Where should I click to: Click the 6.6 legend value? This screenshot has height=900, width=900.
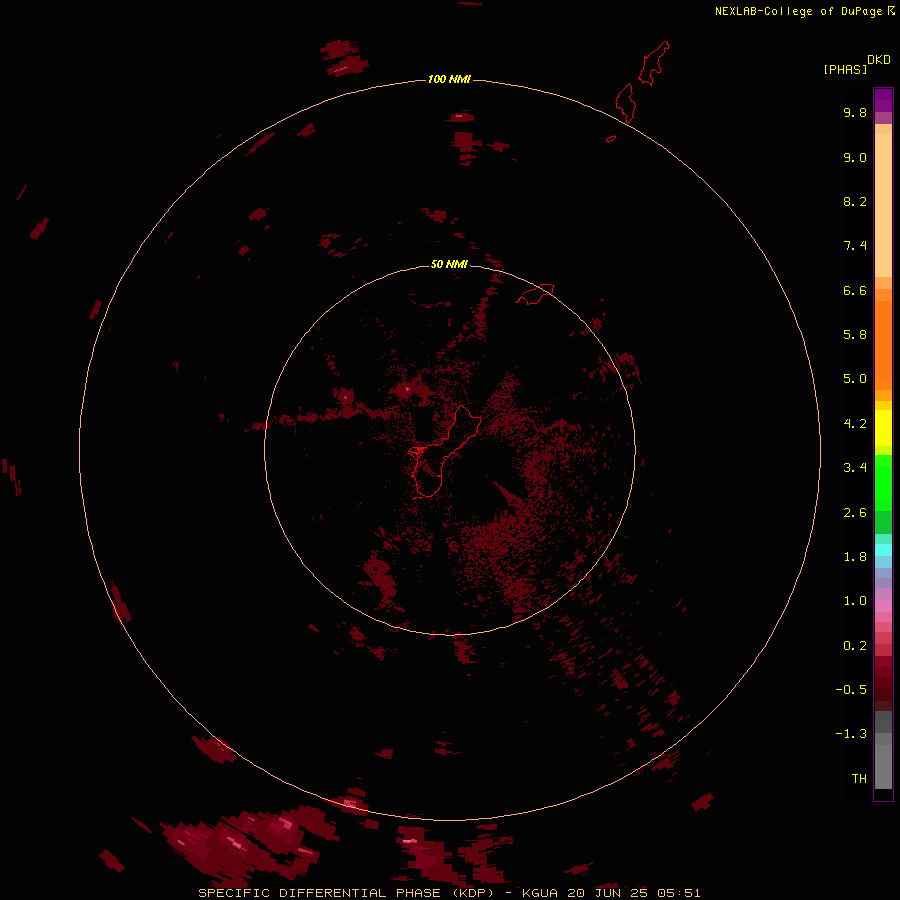(x=855, y=290)
